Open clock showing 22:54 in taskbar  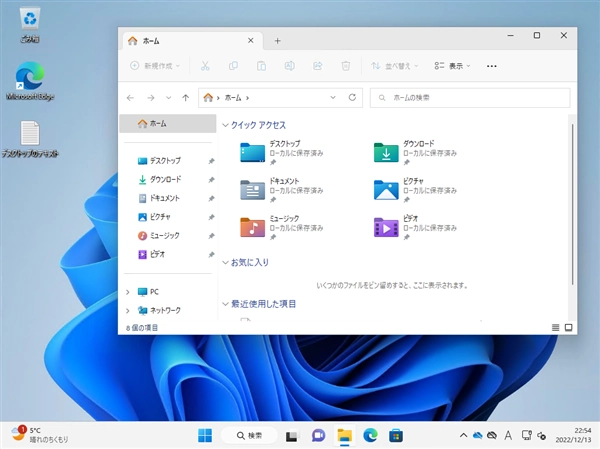[x=573, y=435]
